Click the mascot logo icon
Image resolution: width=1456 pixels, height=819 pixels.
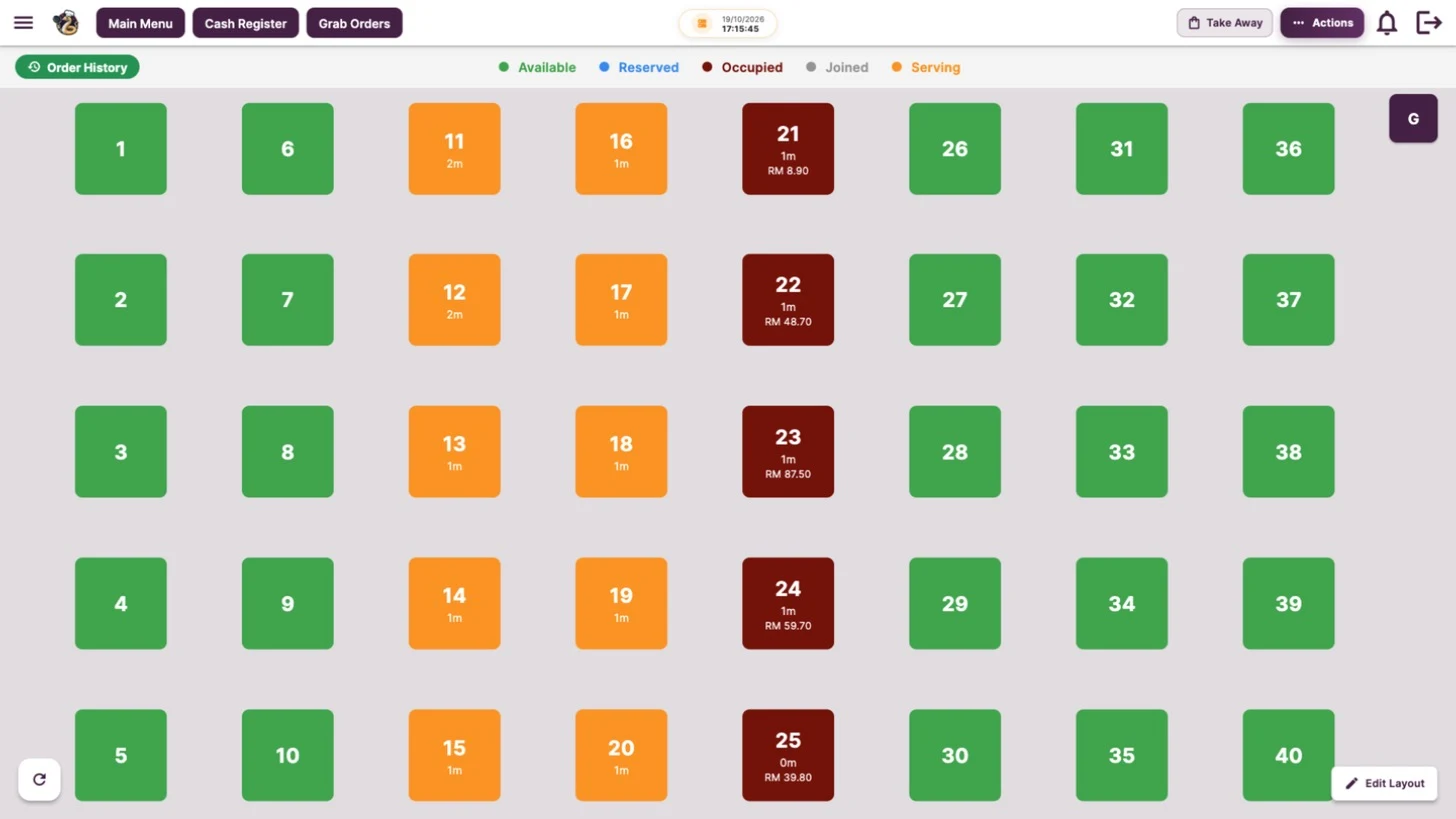tap(66, 23)
